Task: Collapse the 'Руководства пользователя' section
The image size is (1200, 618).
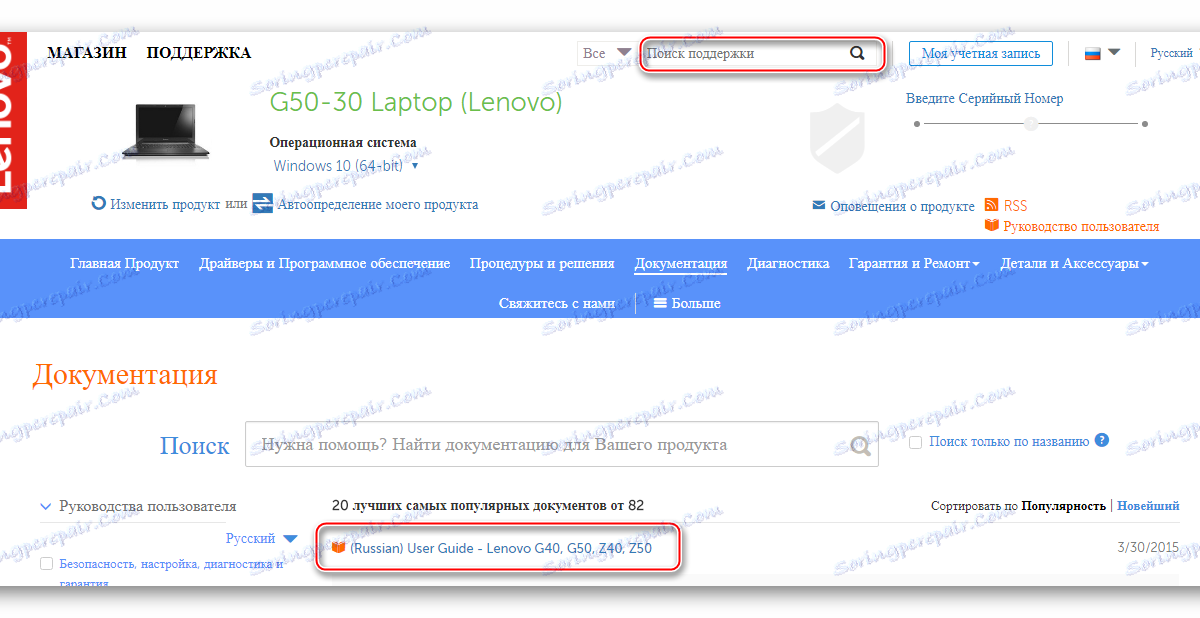Action: tap(45, 507)
